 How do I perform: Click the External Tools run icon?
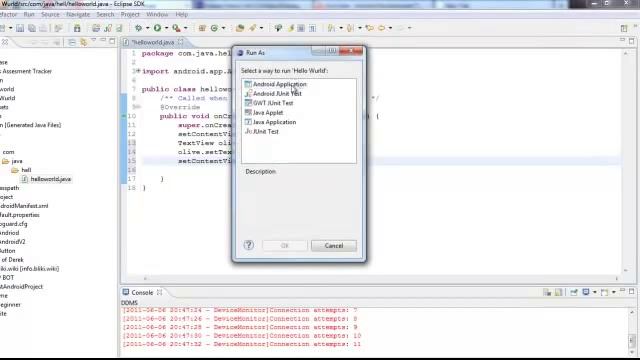click(176, 28)
